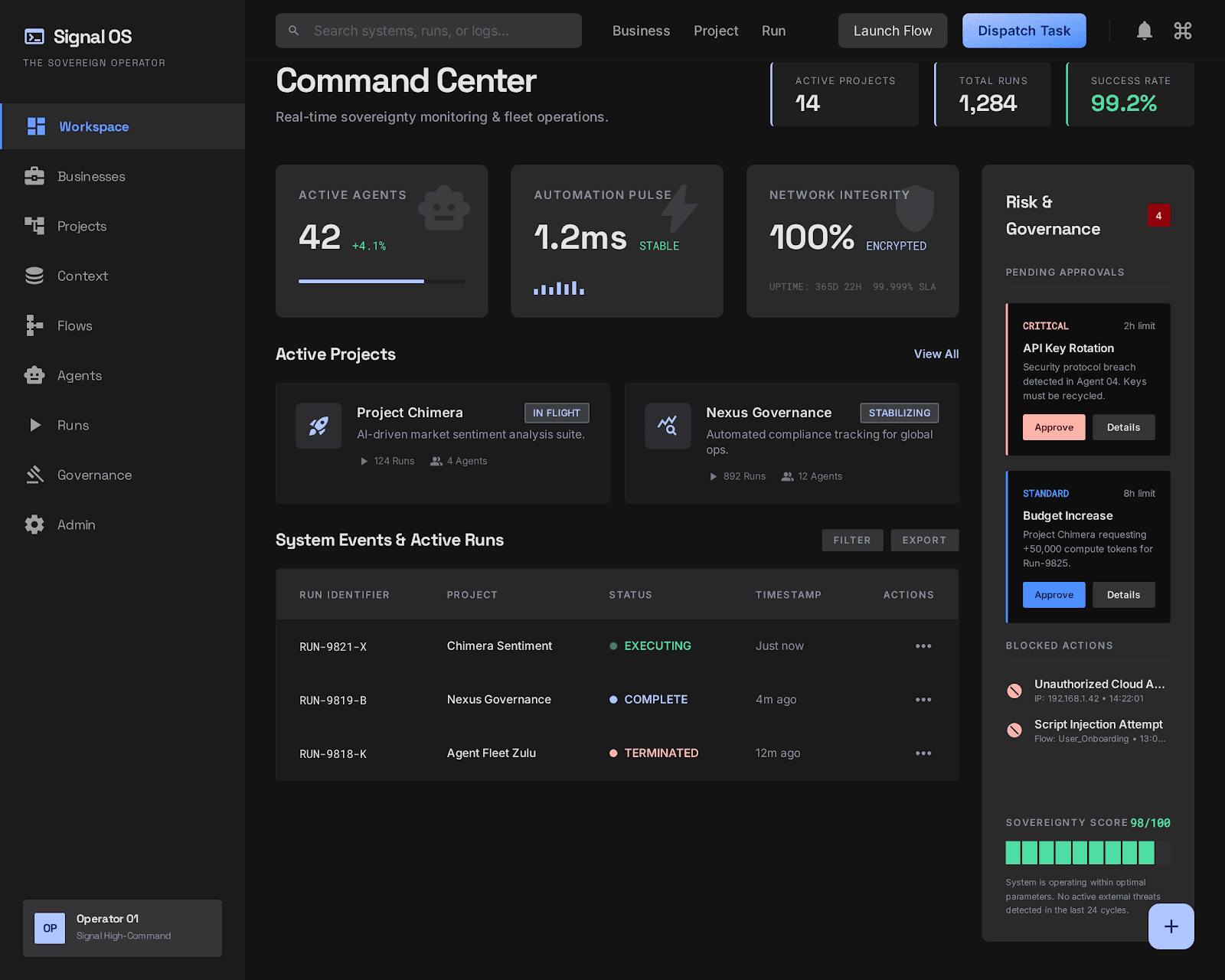1225x980 pixels.
Task: Focus the search systems input field
Action: pos(429,31)
